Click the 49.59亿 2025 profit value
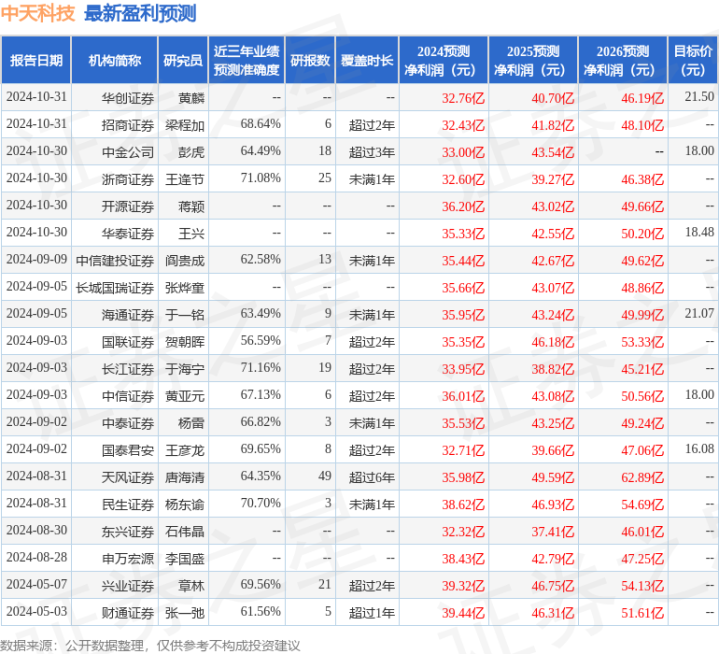Image resolution: width=719 pixels, height=654 pixels. (553, 477)
